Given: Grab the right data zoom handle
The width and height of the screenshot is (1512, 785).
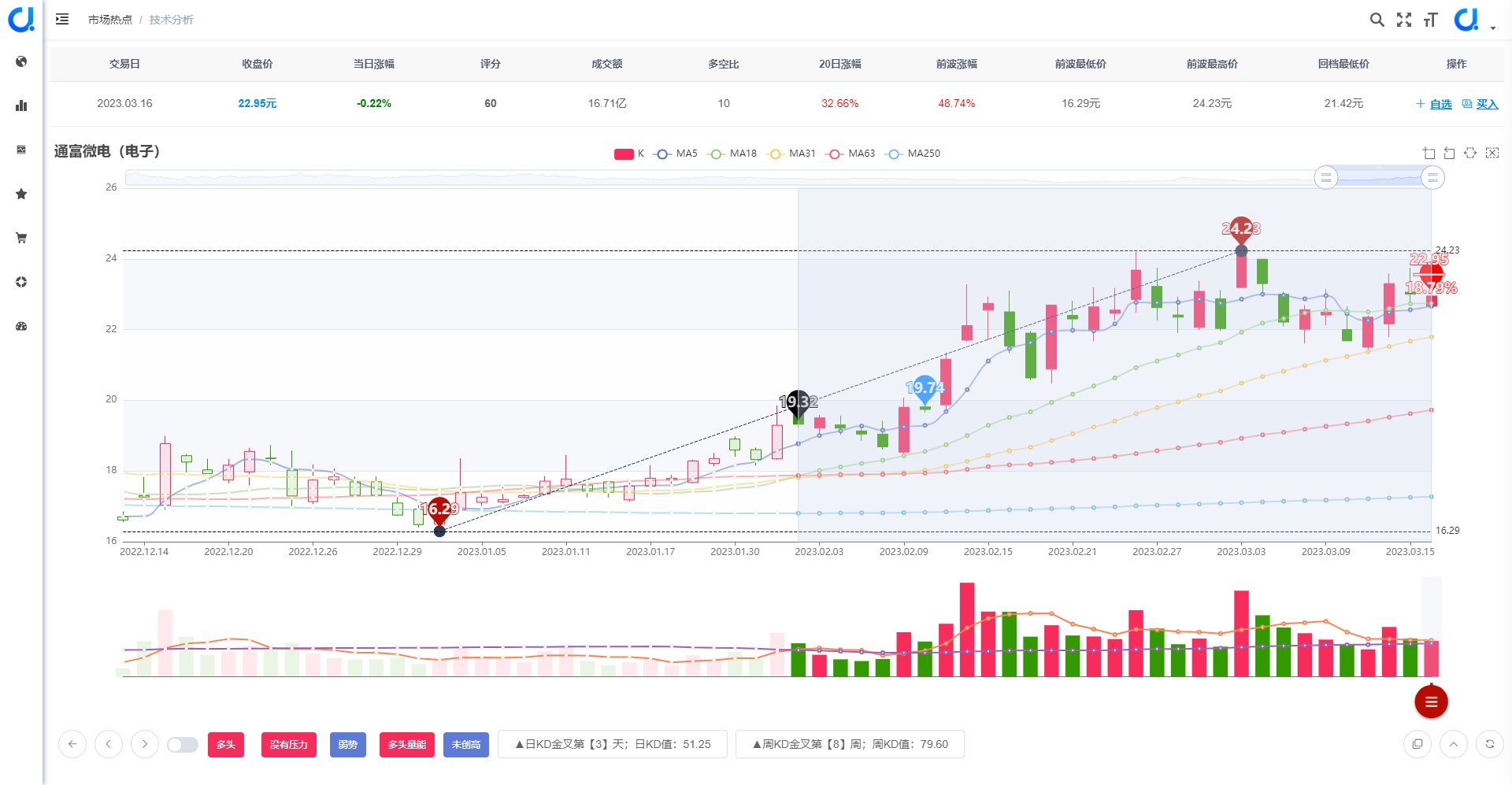Looking at the screenshot, I should tap(1432, 177).
